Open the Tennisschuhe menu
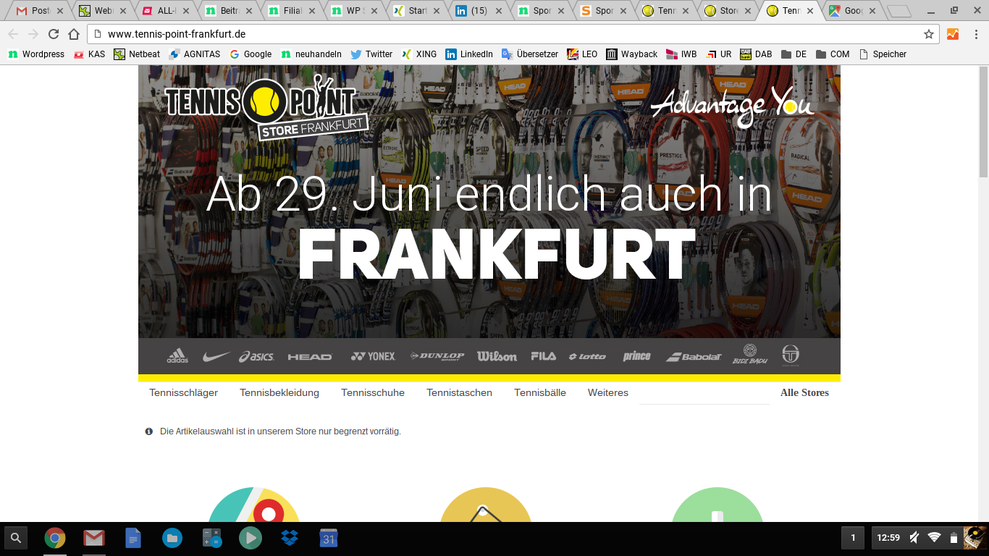The image size is (989, 556). click(x=373, y=393)
